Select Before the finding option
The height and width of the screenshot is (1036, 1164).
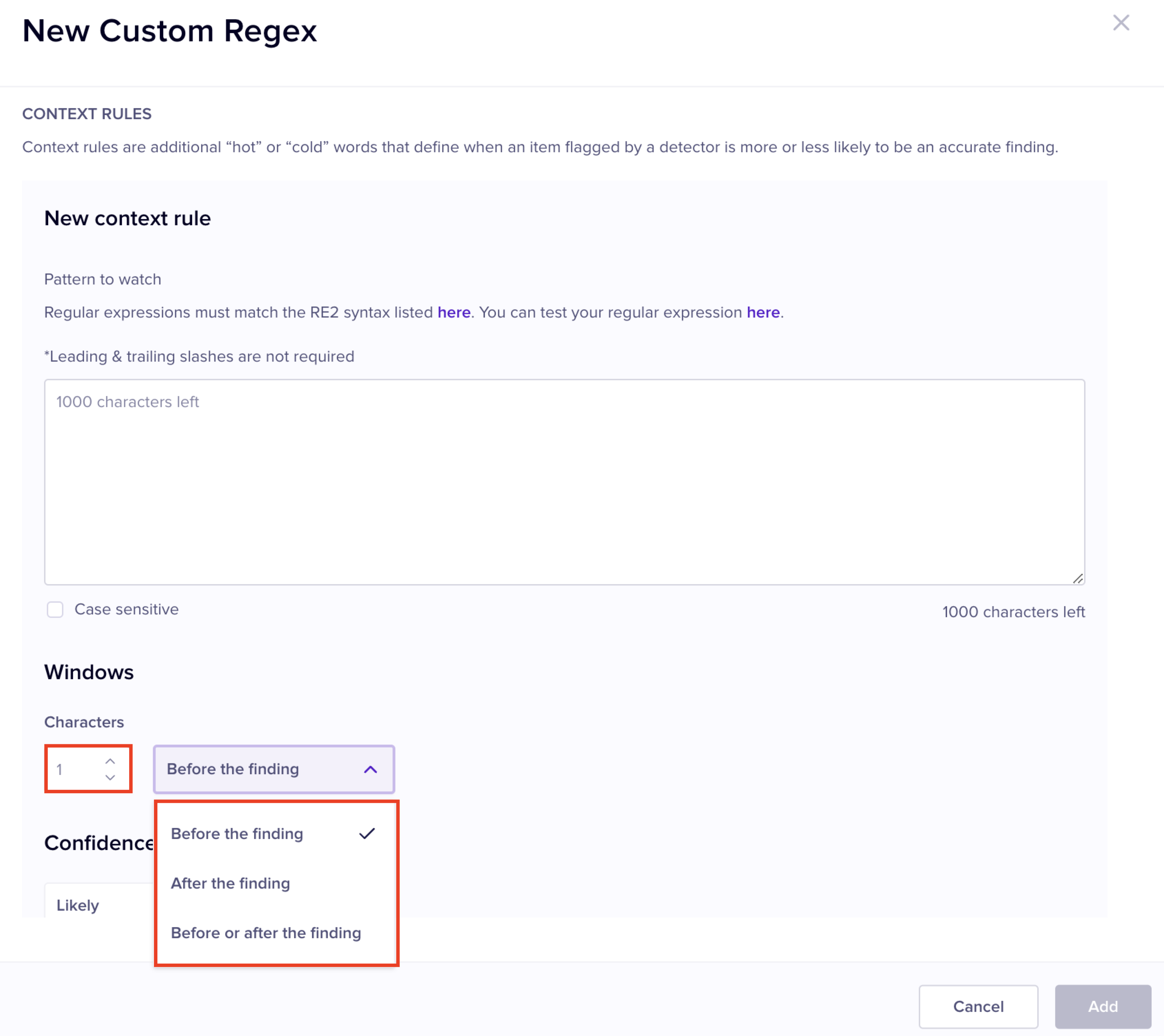click(237, 834)
